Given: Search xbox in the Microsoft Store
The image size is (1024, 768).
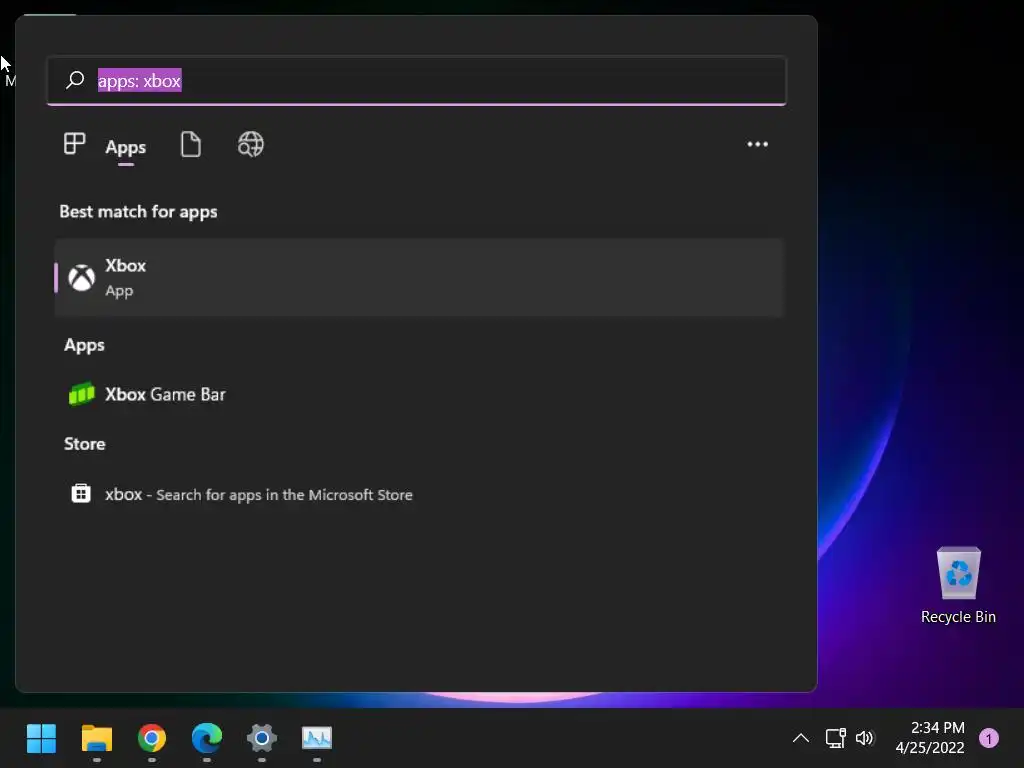Looking at the screenshot, I should 419,494.
